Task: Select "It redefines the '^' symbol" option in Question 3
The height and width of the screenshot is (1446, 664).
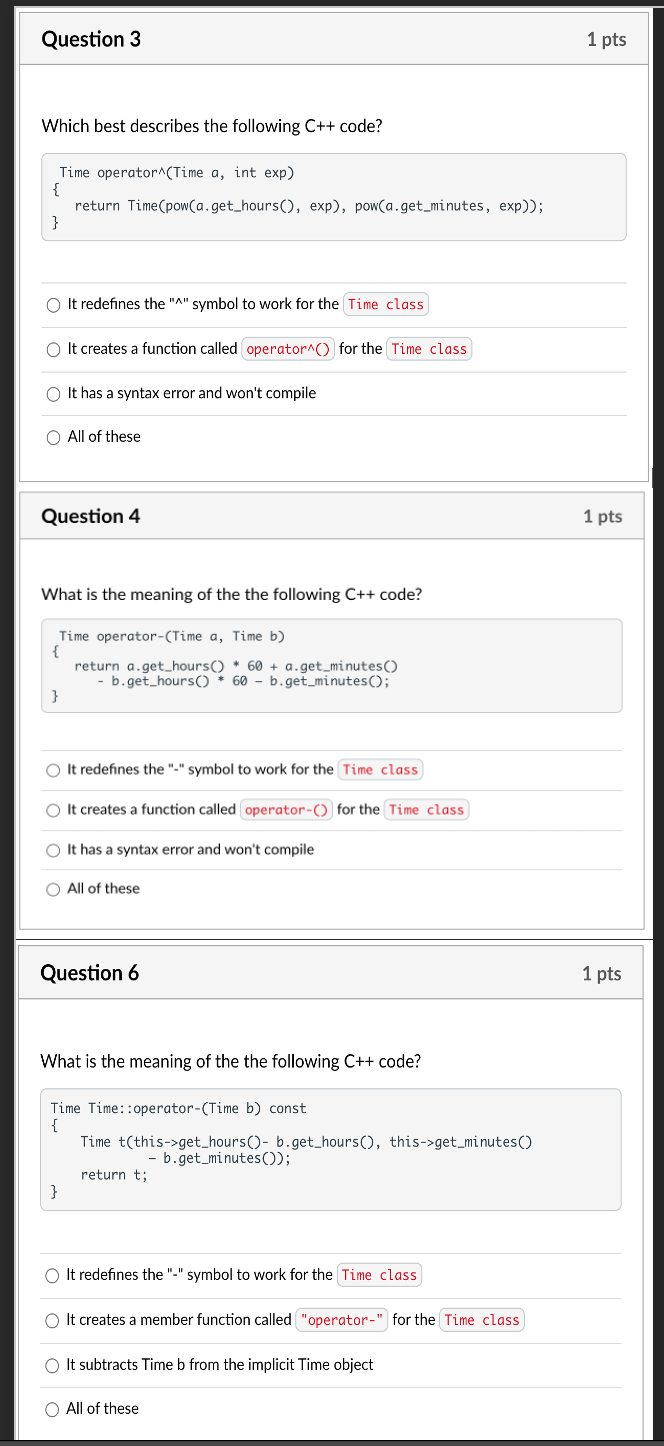Action: (53, 304)
